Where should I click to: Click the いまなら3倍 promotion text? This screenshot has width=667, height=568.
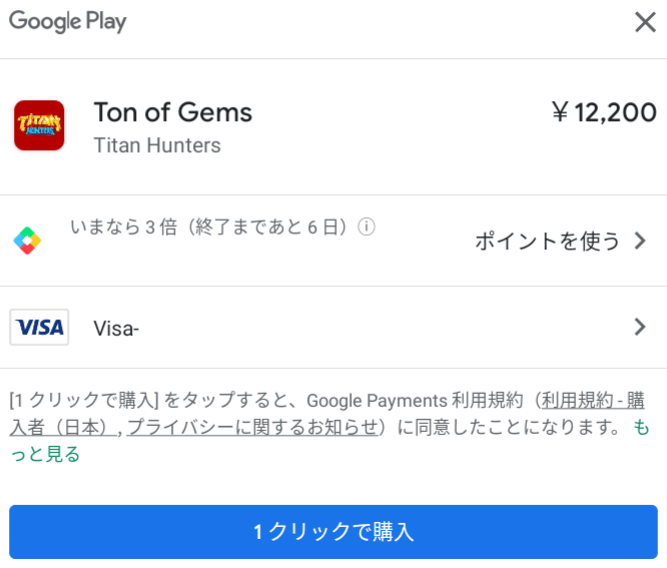(208, 227)
